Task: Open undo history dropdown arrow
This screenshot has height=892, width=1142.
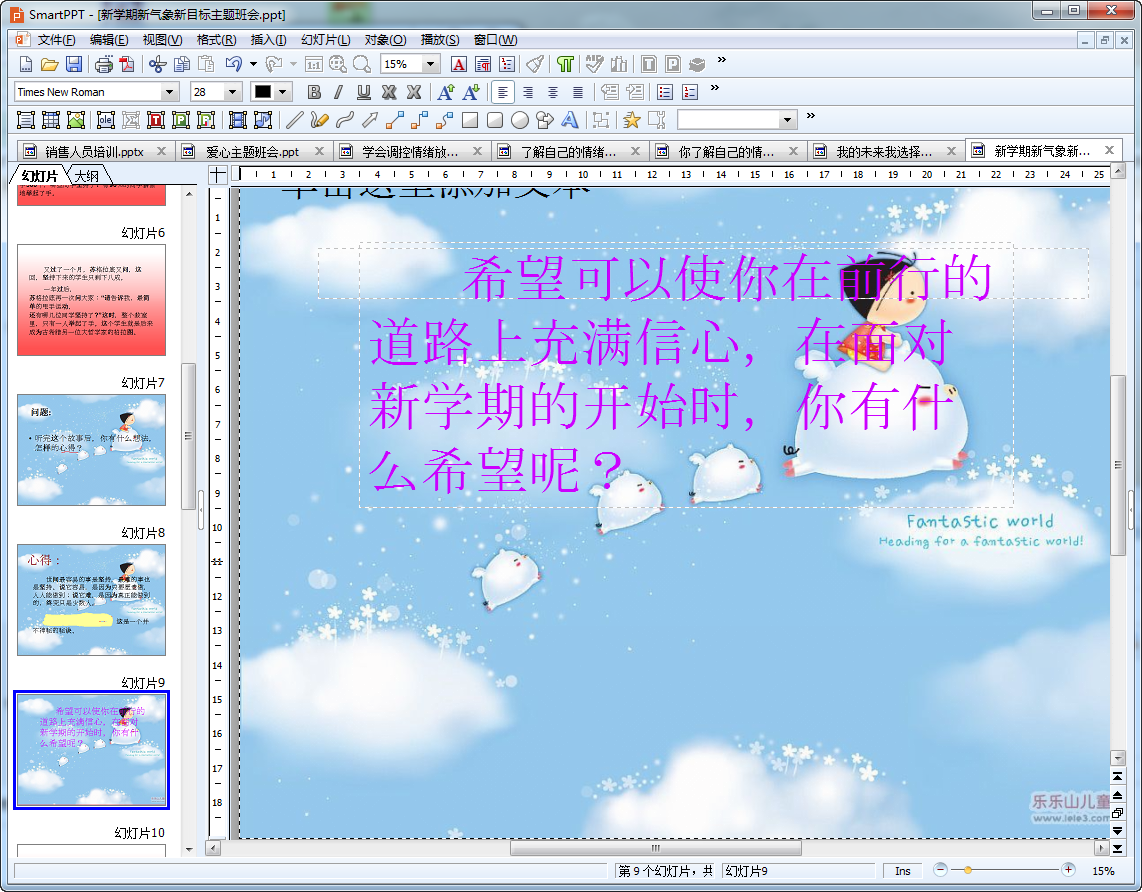Action: (x=253, y=65)
